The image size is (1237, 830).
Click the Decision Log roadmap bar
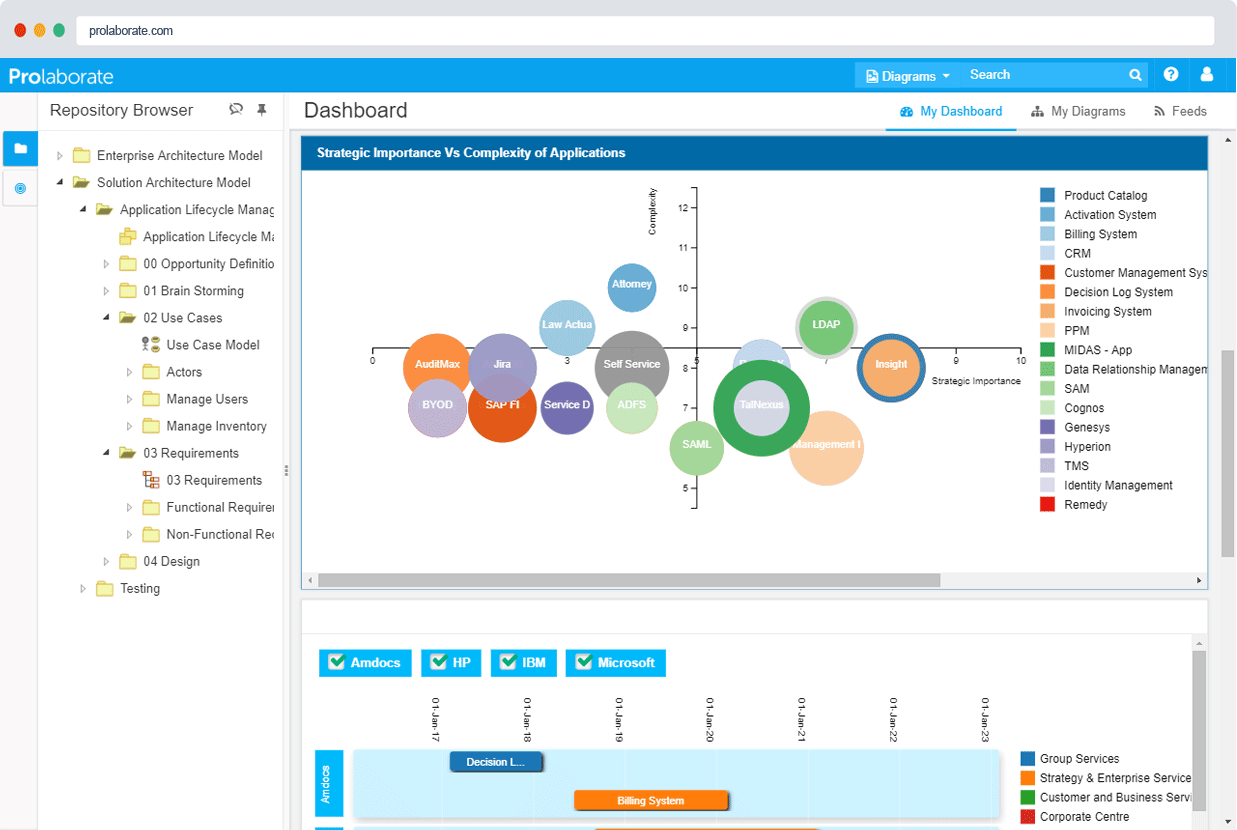coord(496,762)
